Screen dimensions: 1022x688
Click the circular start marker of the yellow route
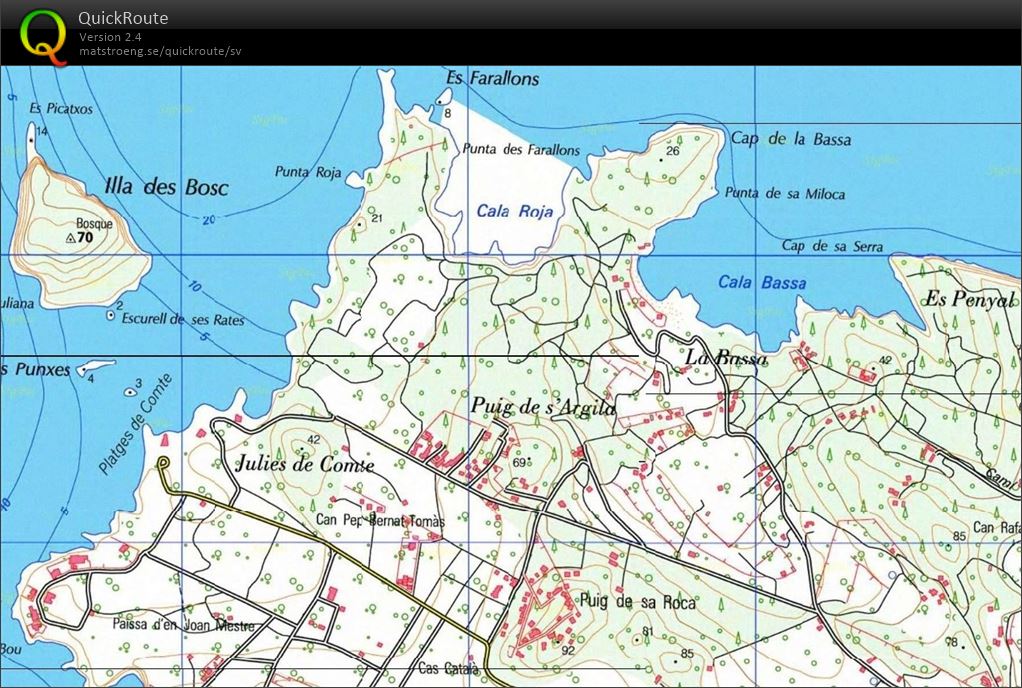click(163, 463)
